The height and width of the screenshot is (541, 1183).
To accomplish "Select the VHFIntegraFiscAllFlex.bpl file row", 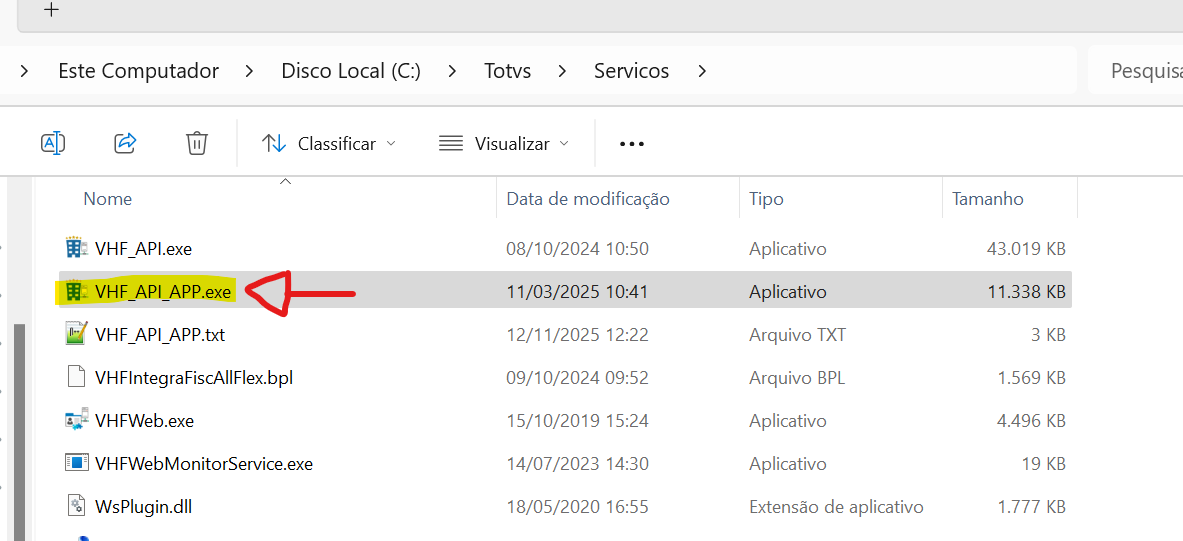I will pos(194,377).
